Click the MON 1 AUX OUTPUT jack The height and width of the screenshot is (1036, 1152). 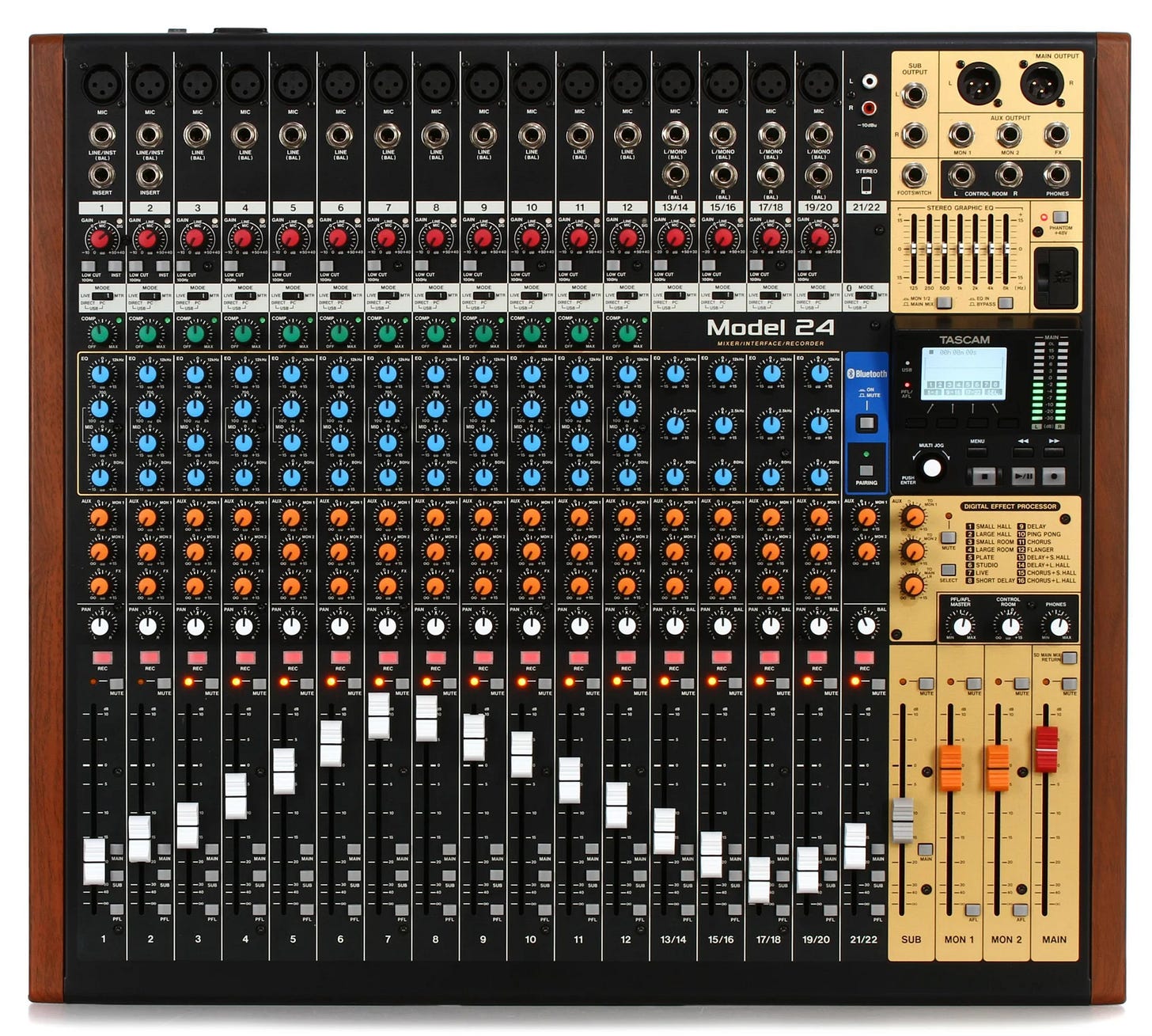tap(962, 135)
